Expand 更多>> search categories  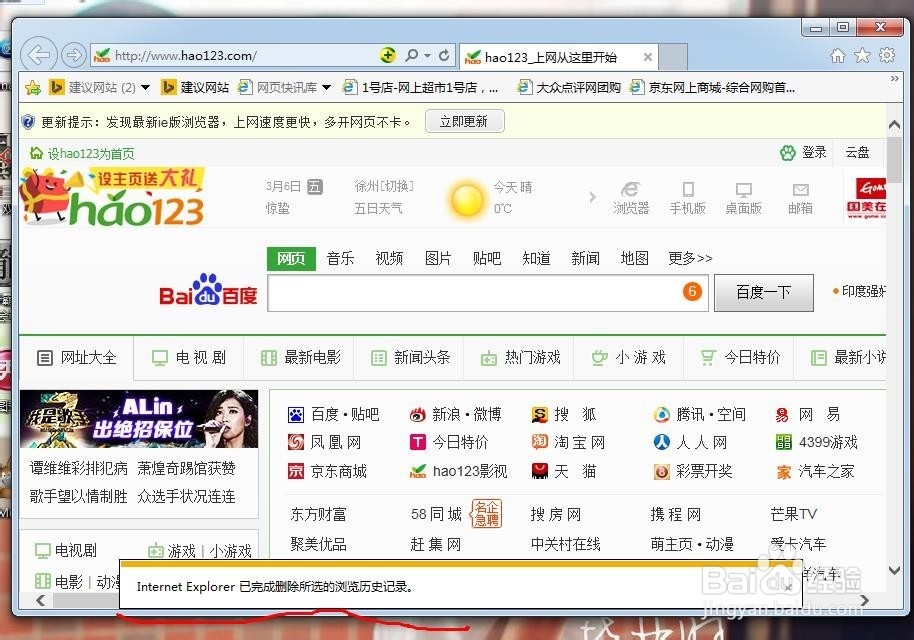[690, 258]
